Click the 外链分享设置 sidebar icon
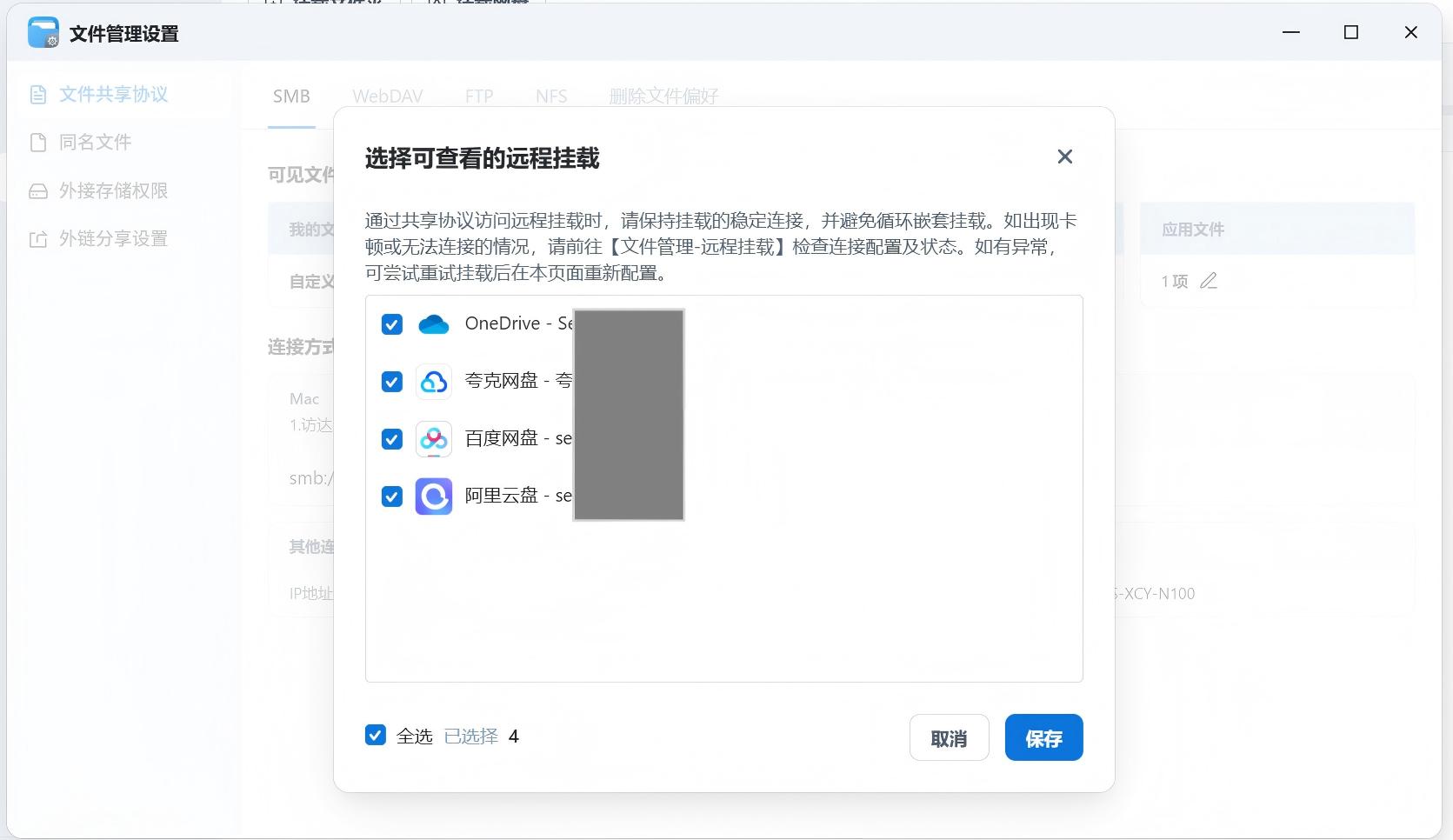Image resolution: width=1453 pixels, height=840 pixels. (x=38, y=239)
